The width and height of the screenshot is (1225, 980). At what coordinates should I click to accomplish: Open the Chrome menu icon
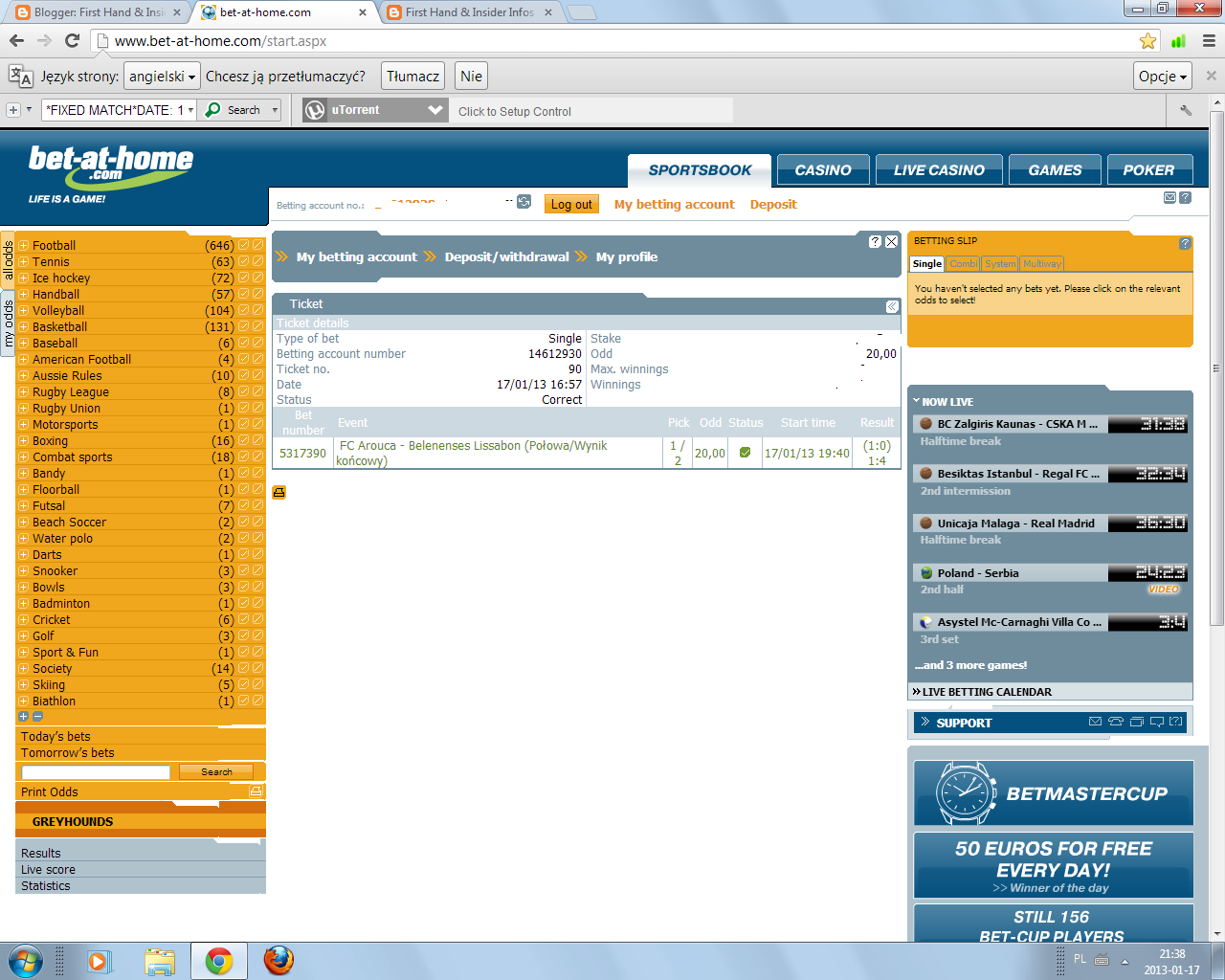[x=1209, y=40]
